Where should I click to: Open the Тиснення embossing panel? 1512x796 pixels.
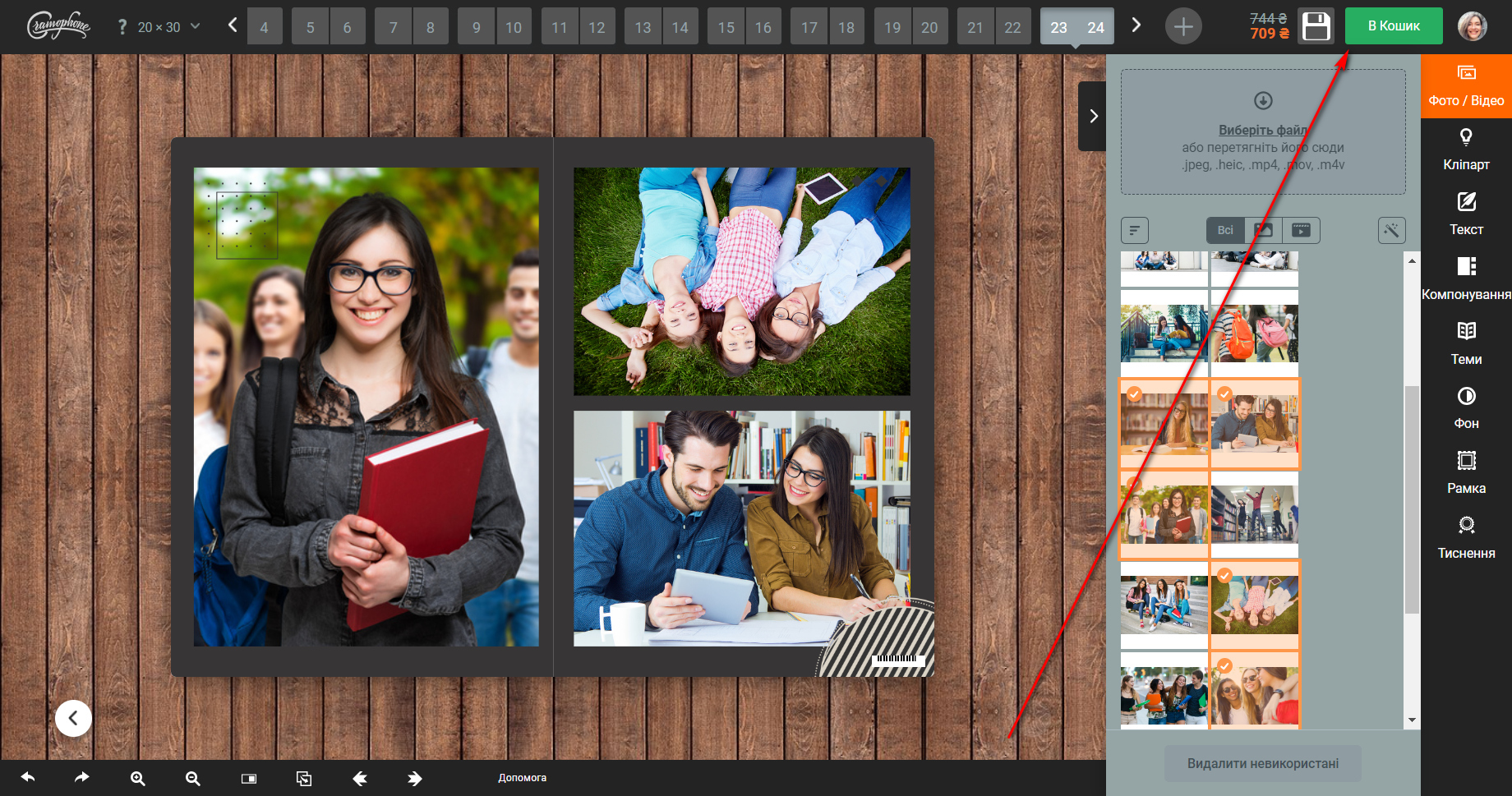(1466, 537)
